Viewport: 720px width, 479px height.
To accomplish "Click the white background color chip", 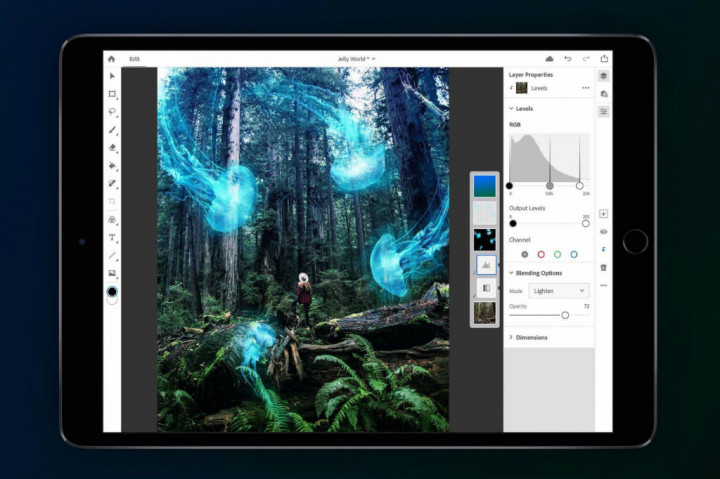I will click(x=112, y=301).
